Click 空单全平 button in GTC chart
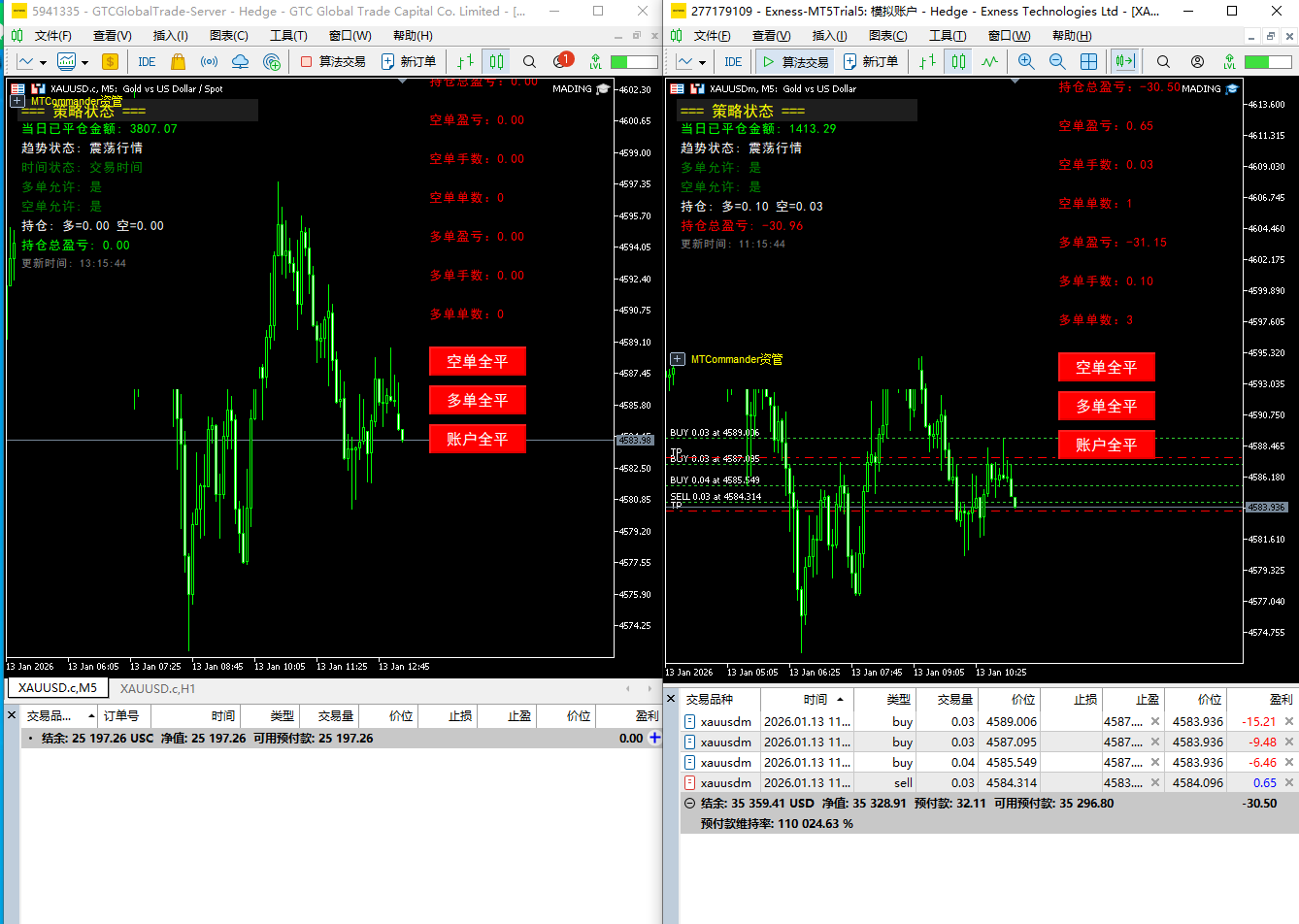The width and height of the screenshot is (1299, 924). coord(478,361)
